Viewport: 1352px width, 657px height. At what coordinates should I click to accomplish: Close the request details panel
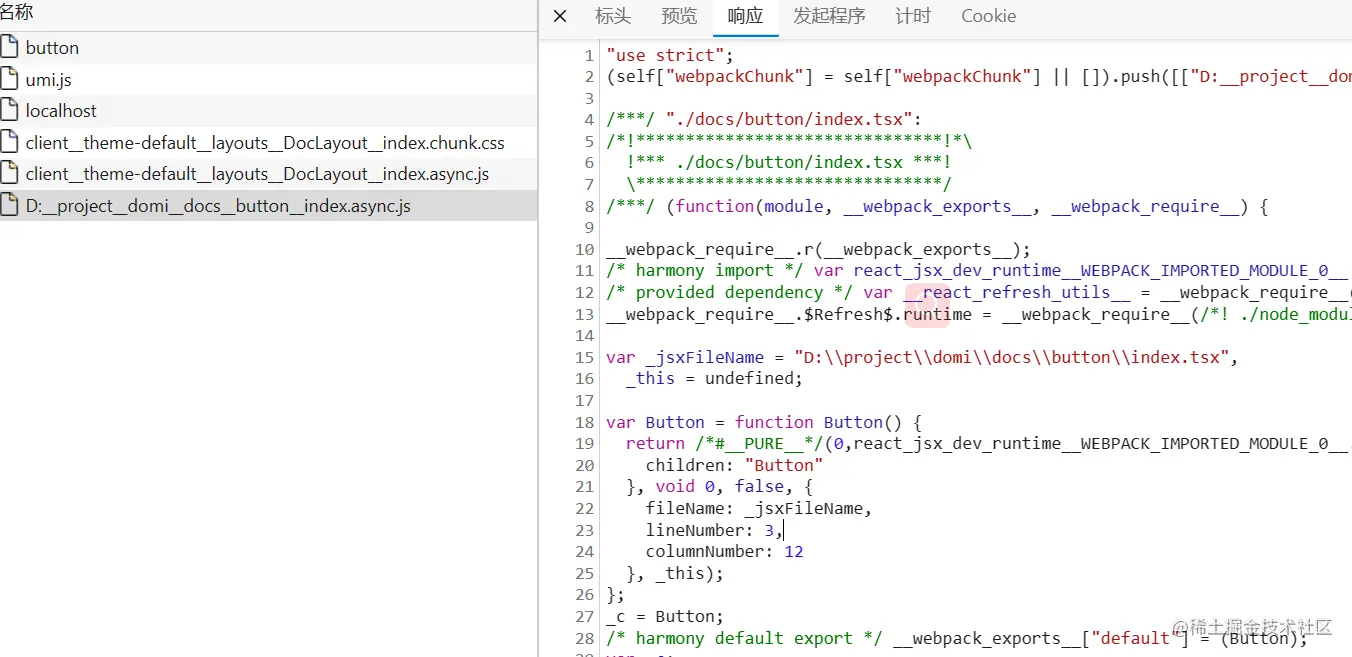click(x=560, y=16)
